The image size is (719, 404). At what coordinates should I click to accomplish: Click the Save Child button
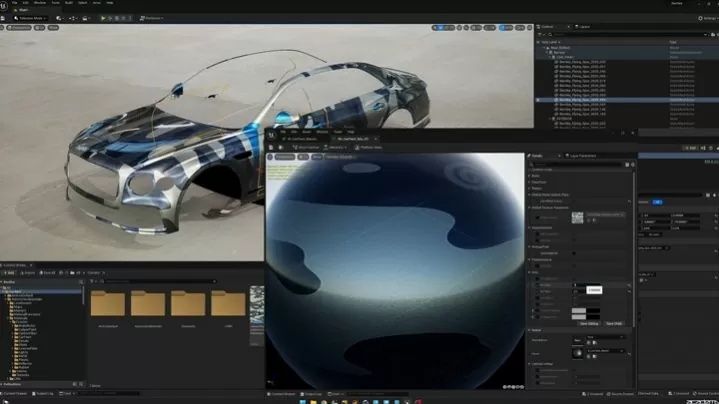pyautogui.click(x=614, y=323)
